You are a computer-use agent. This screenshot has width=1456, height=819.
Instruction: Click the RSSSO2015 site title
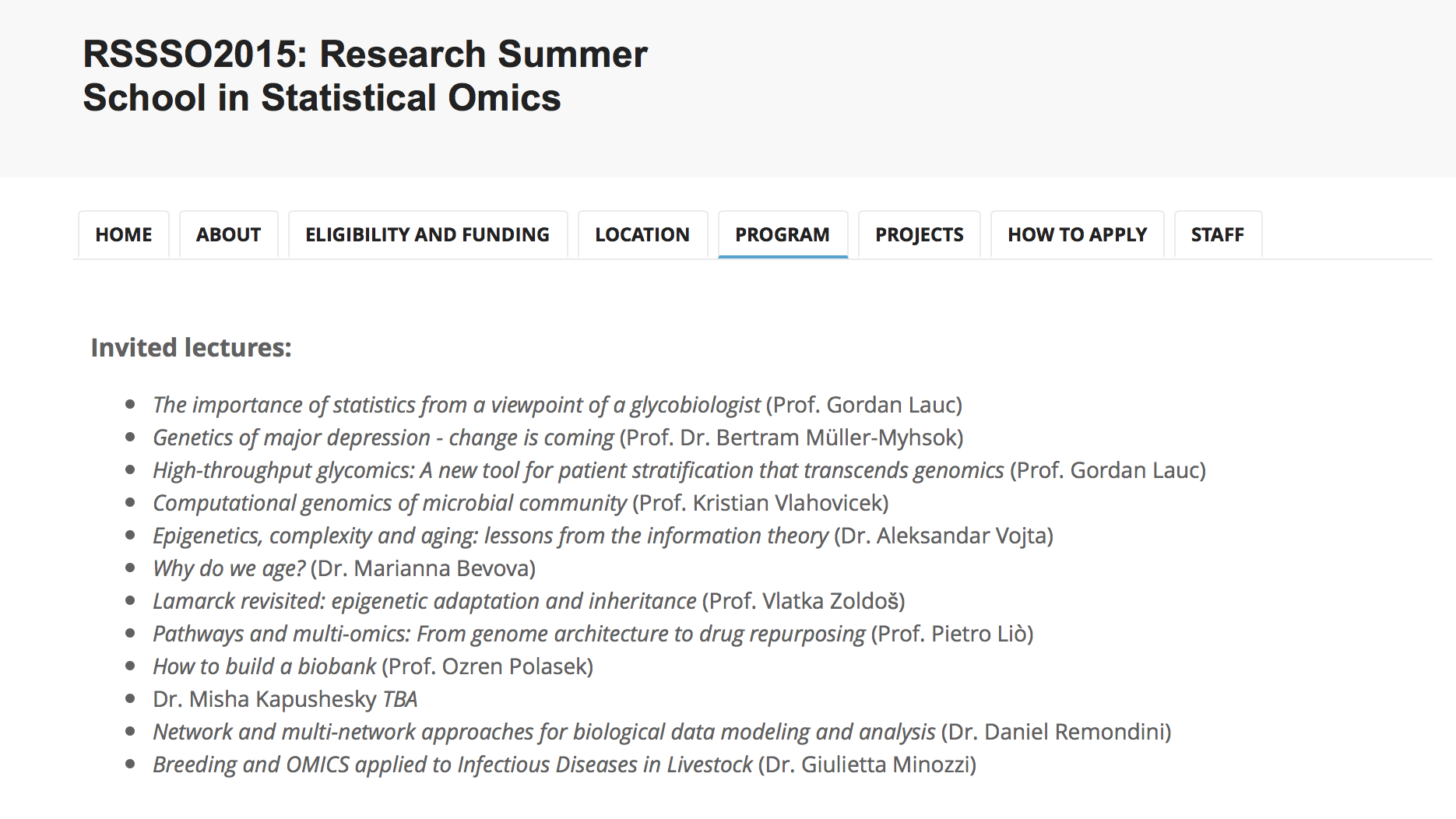coord(364,76)
